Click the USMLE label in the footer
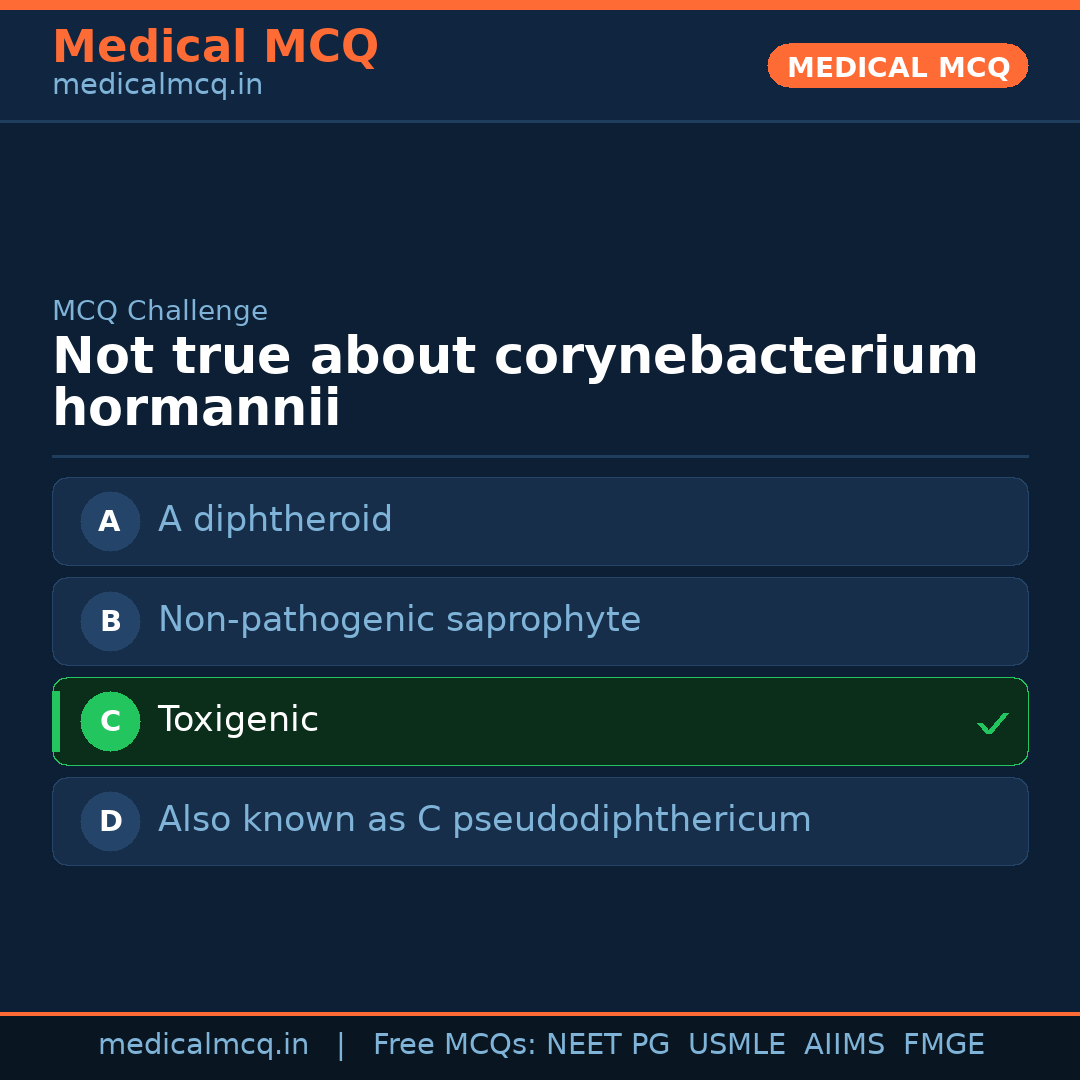1080x1080 pixels. click(736, 1045)
